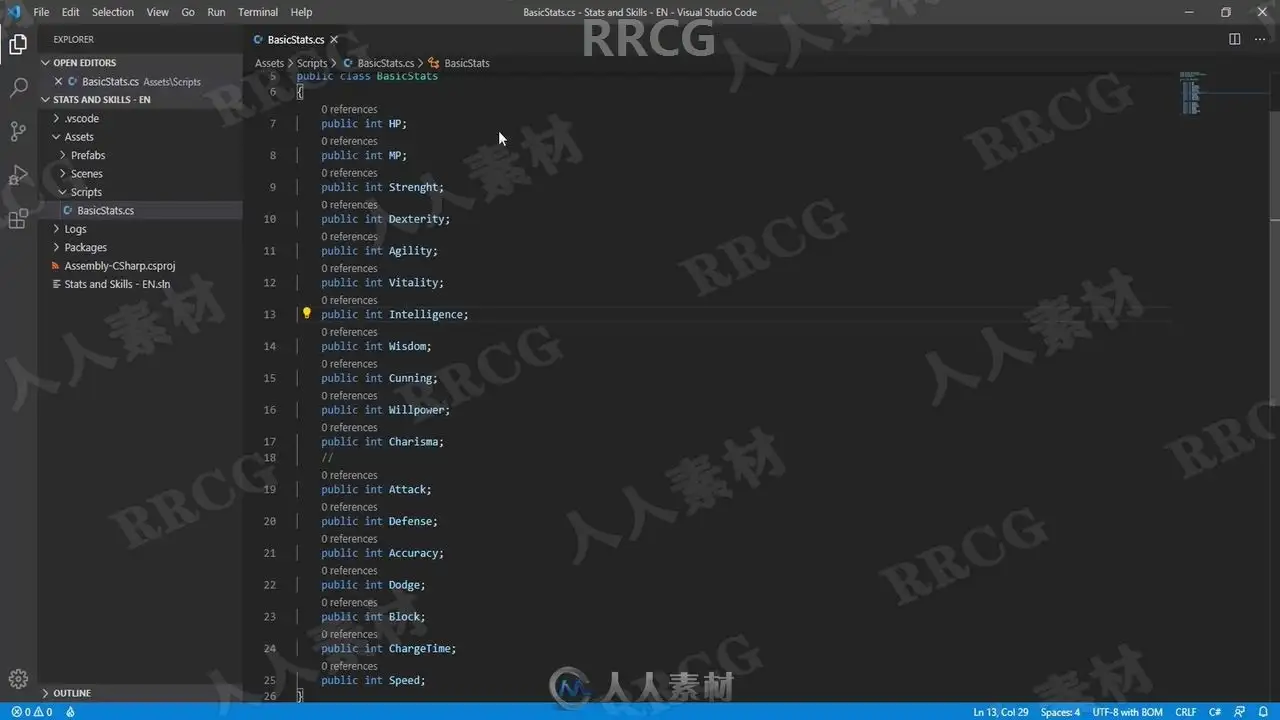Expand the Outline section
The image size is (1280, 720).
(x=71, y=693)
